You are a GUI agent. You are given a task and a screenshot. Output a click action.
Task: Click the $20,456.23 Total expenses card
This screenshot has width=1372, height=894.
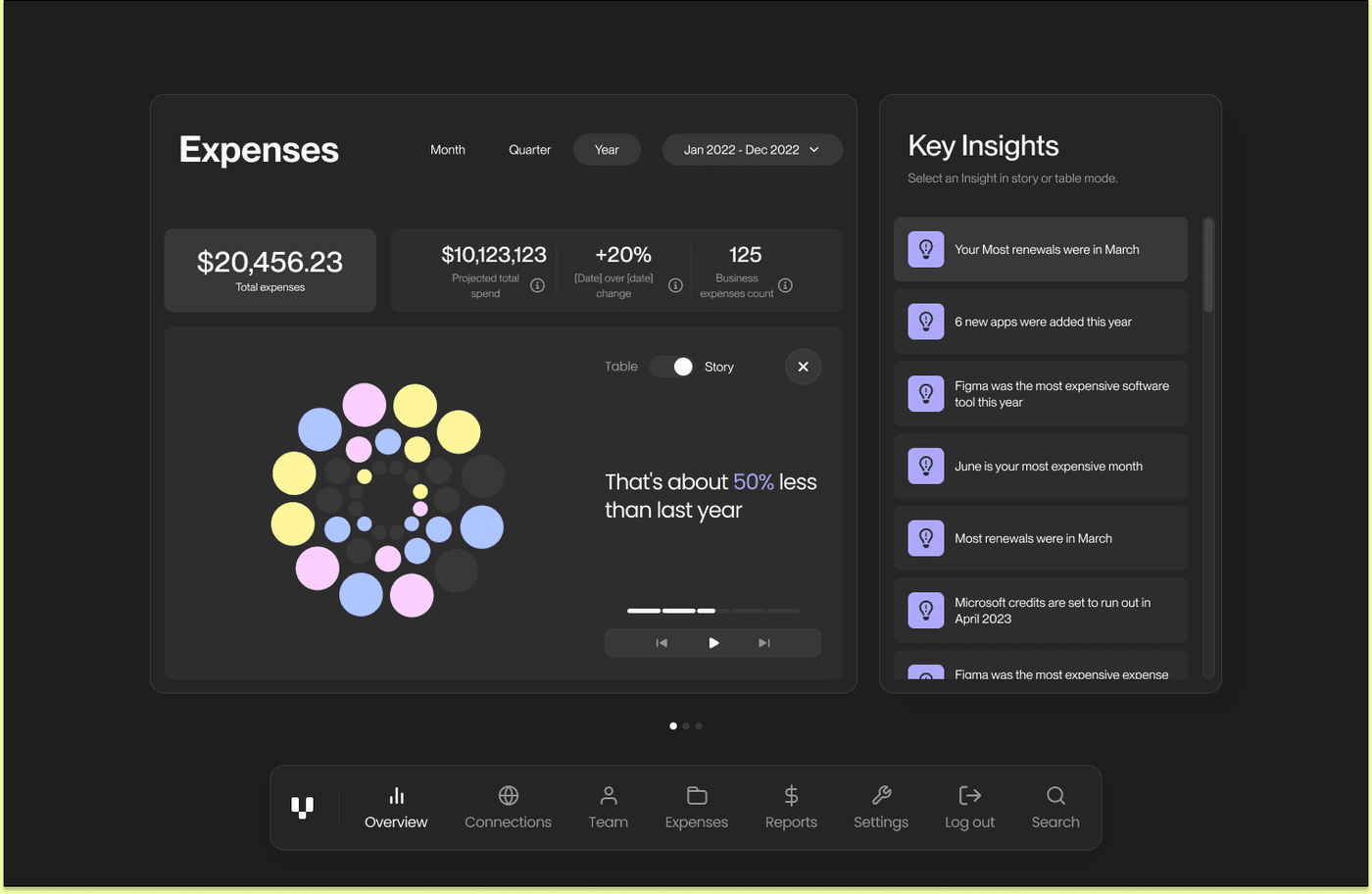click(270, 271)
